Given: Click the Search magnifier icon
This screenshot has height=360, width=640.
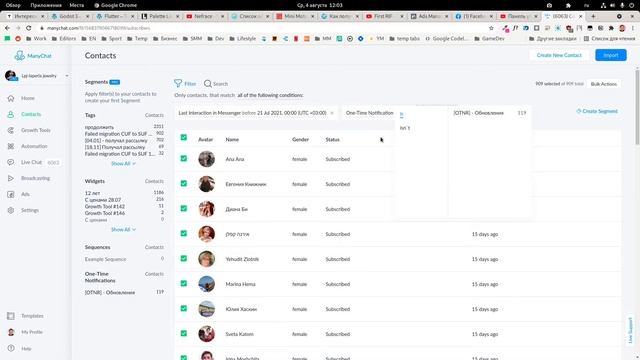Looking at the screenshot, I should click(x=208, y=83).
